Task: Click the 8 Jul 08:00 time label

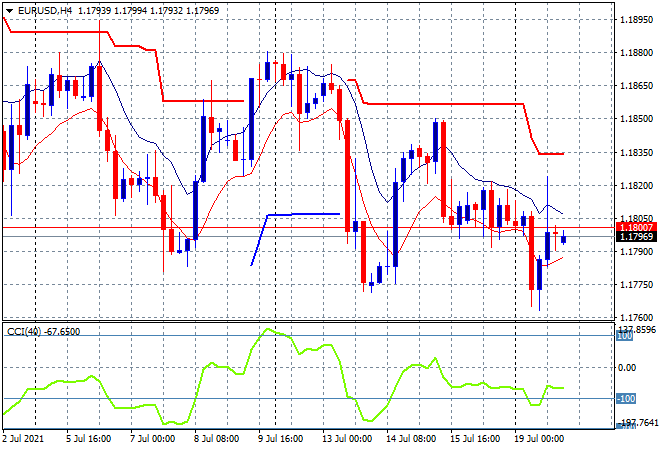Action: coord(216,439)
